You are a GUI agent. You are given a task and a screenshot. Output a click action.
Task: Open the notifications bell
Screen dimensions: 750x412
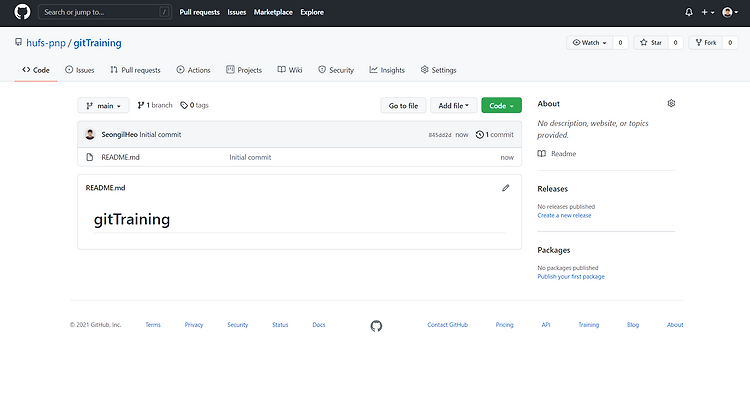[x=689, y=12]
